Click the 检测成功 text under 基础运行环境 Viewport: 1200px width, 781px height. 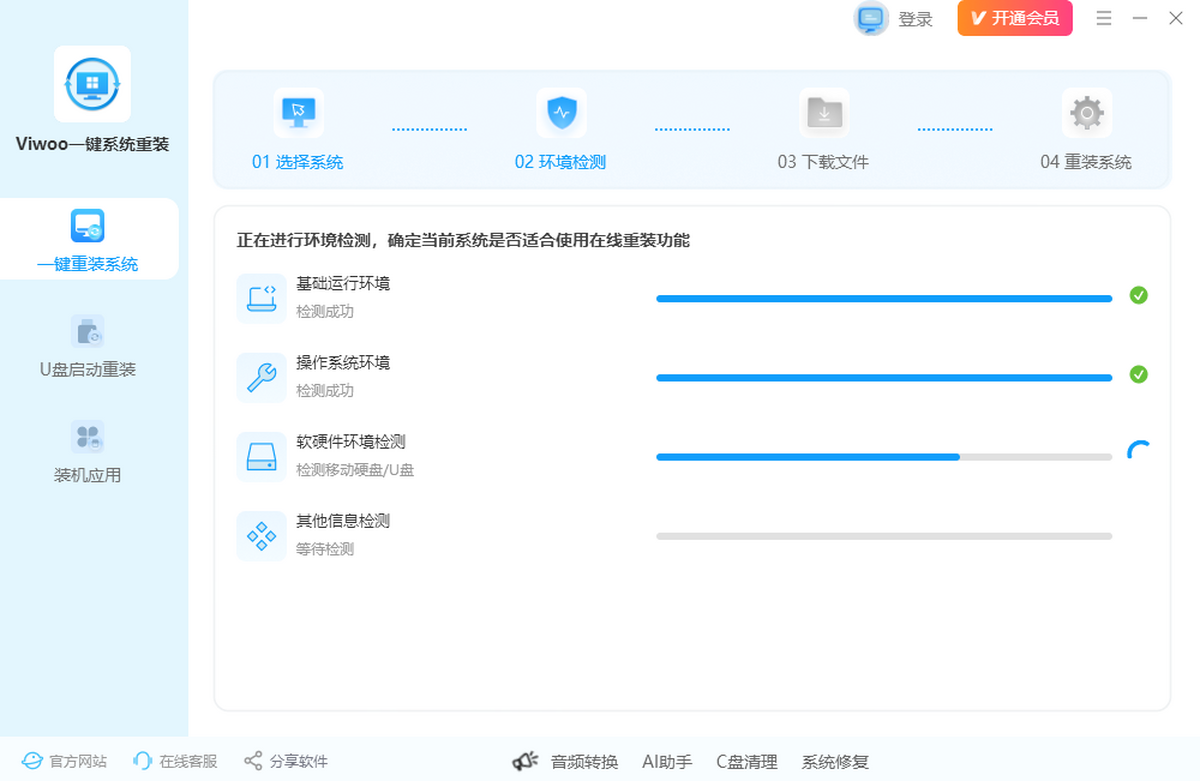click(x=325, y=312)
